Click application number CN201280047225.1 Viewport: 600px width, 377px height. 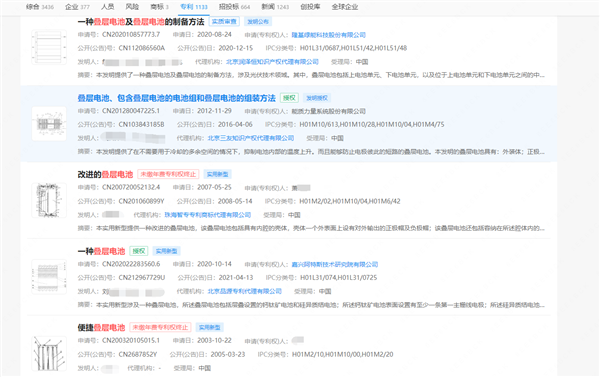click(x=131, y=111)
